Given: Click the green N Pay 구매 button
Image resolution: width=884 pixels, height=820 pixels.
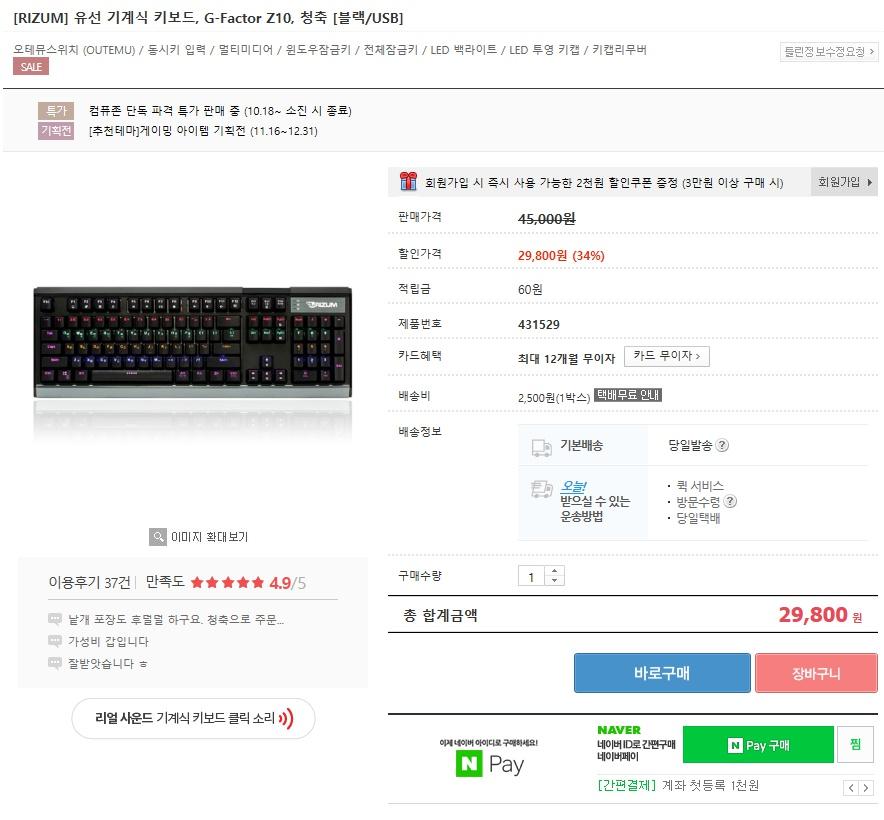Looking at the screenshot, I should pos(758,744).
